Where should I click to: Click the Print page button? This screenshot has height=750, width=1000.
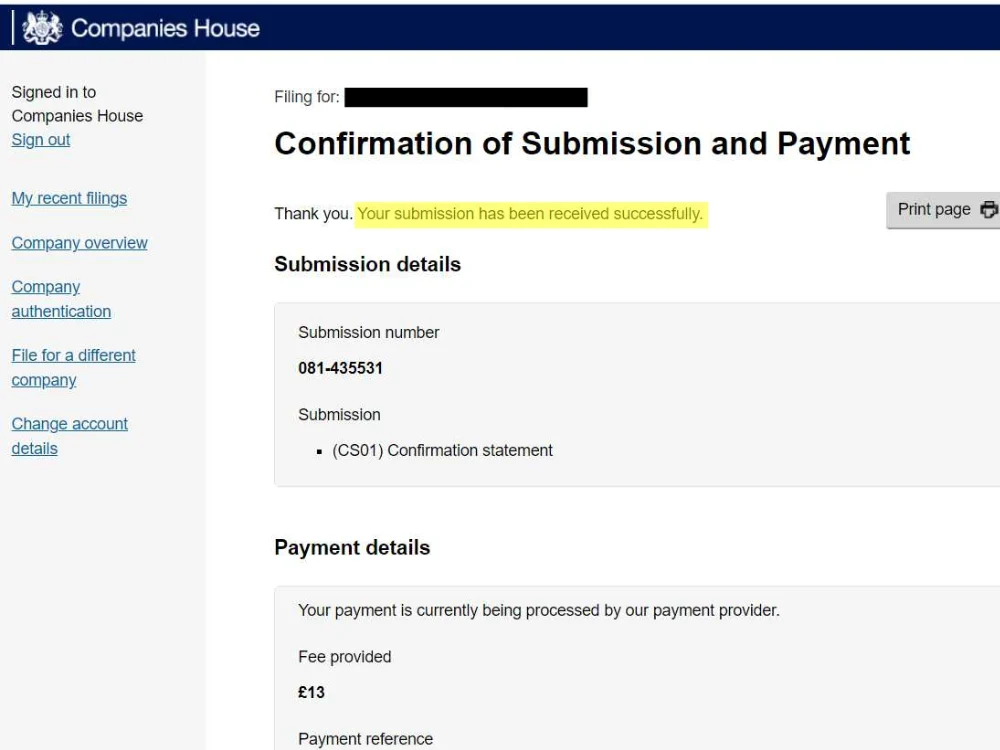pyautogui.click(x=935, y=209)
